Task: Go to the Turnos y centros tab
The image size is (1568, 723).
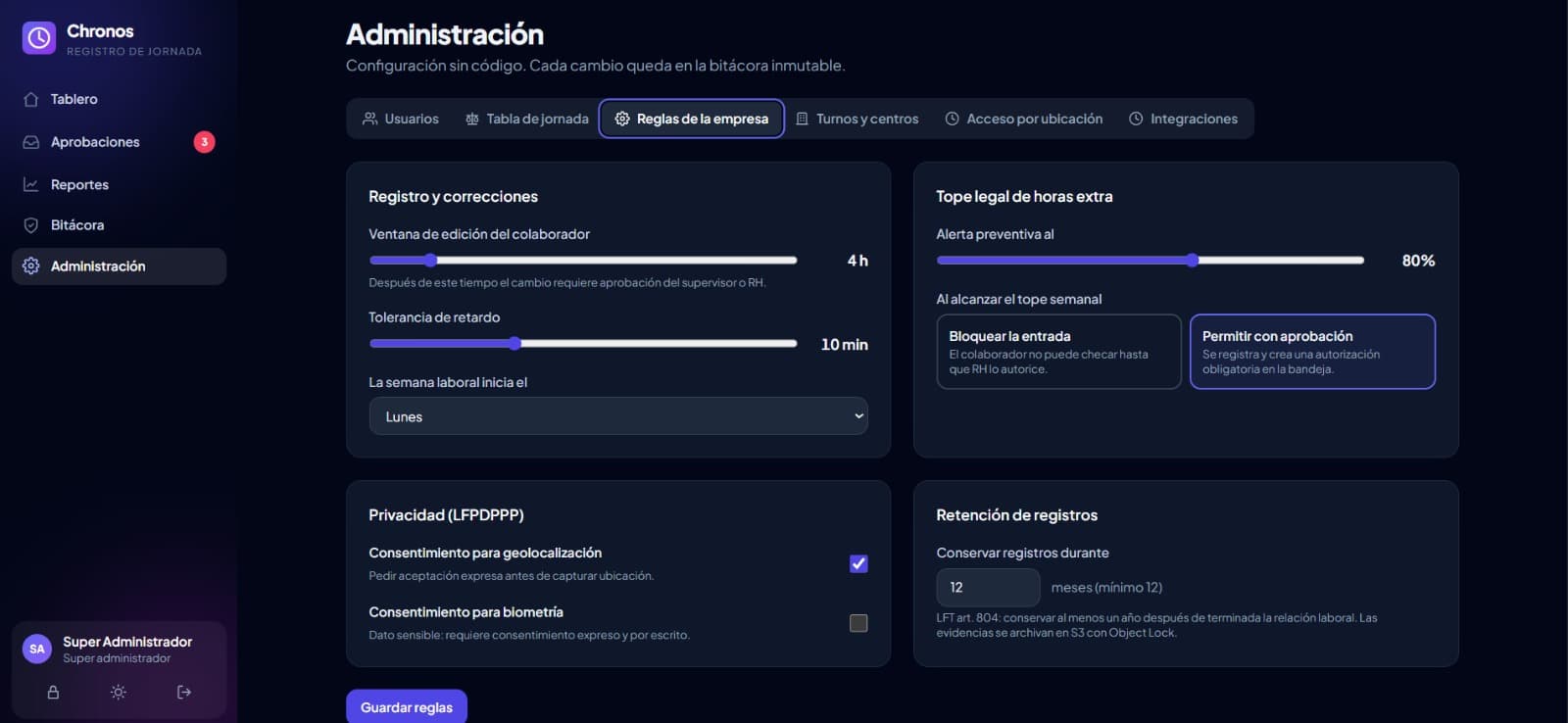Action: click(857, 119)
